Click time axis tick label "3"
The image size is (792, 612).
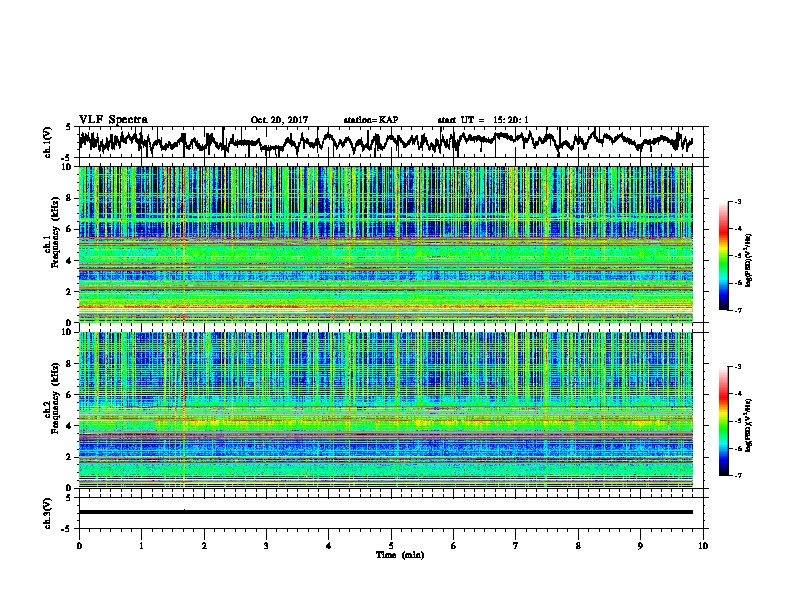point(266,546)
